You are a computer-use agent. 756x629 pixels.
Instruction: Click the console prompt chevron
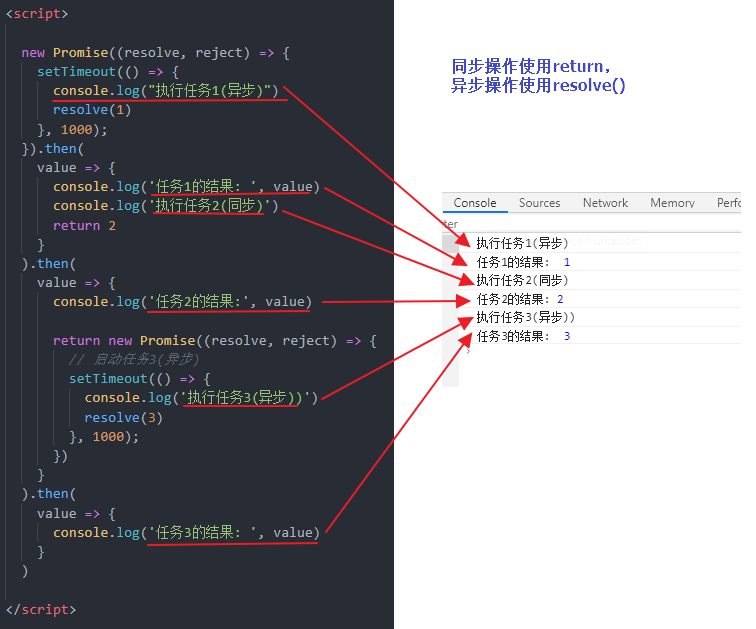coord(468,351)
